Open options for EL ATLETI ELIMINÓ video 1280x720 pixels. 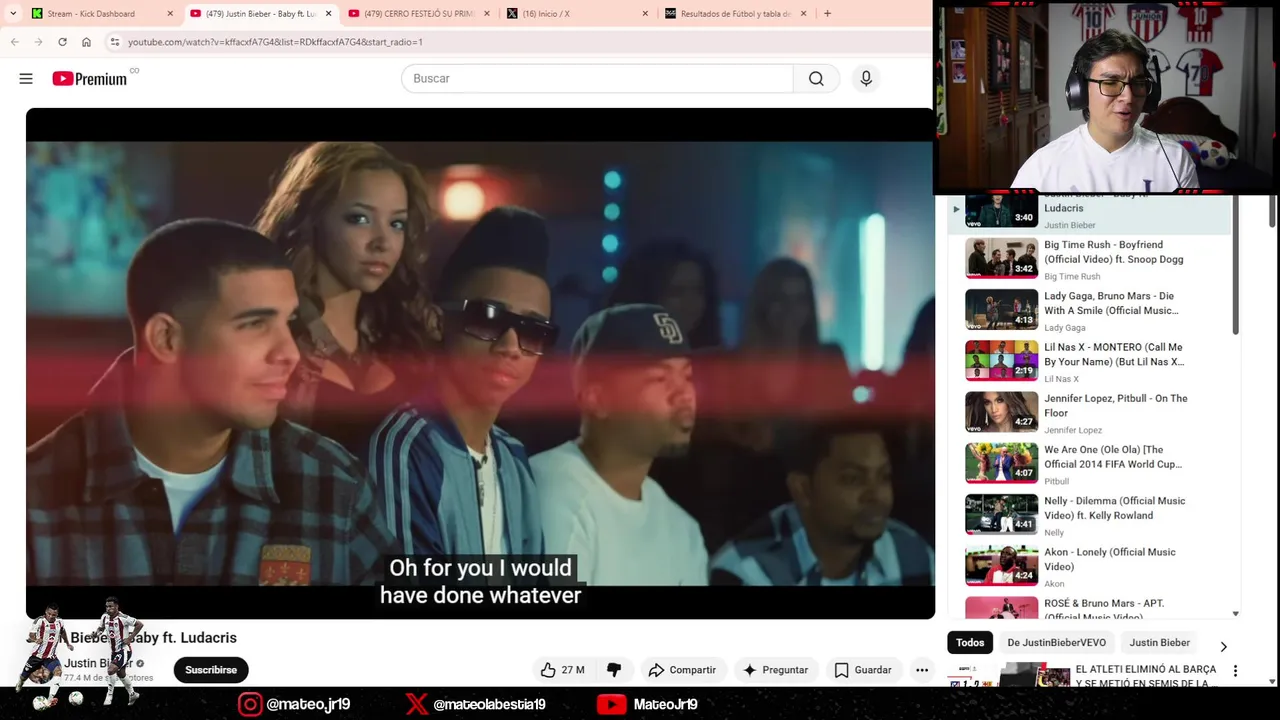1235,671
